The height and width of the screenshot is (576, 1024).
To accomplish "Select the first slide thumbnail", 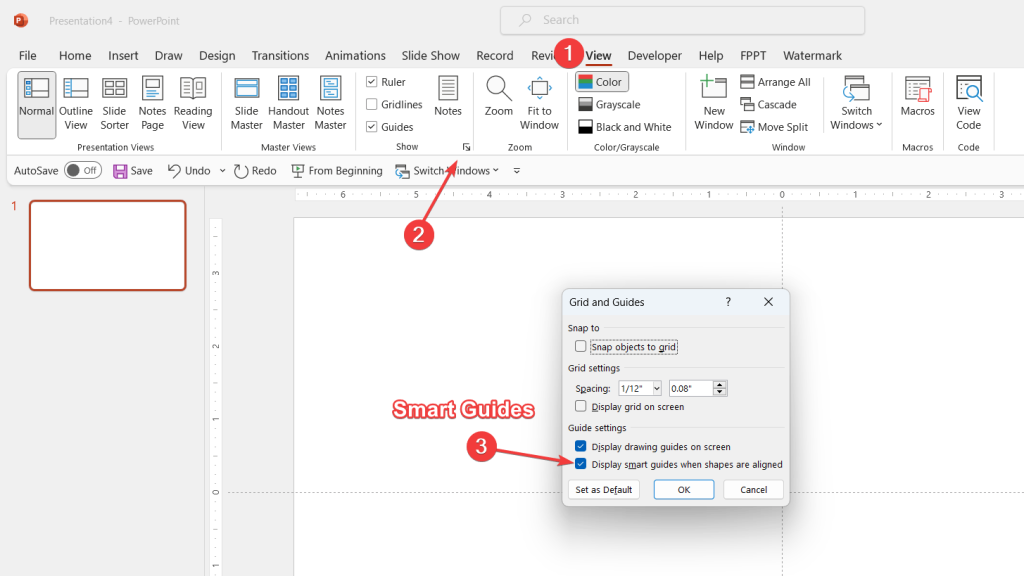I will (107, 245).
